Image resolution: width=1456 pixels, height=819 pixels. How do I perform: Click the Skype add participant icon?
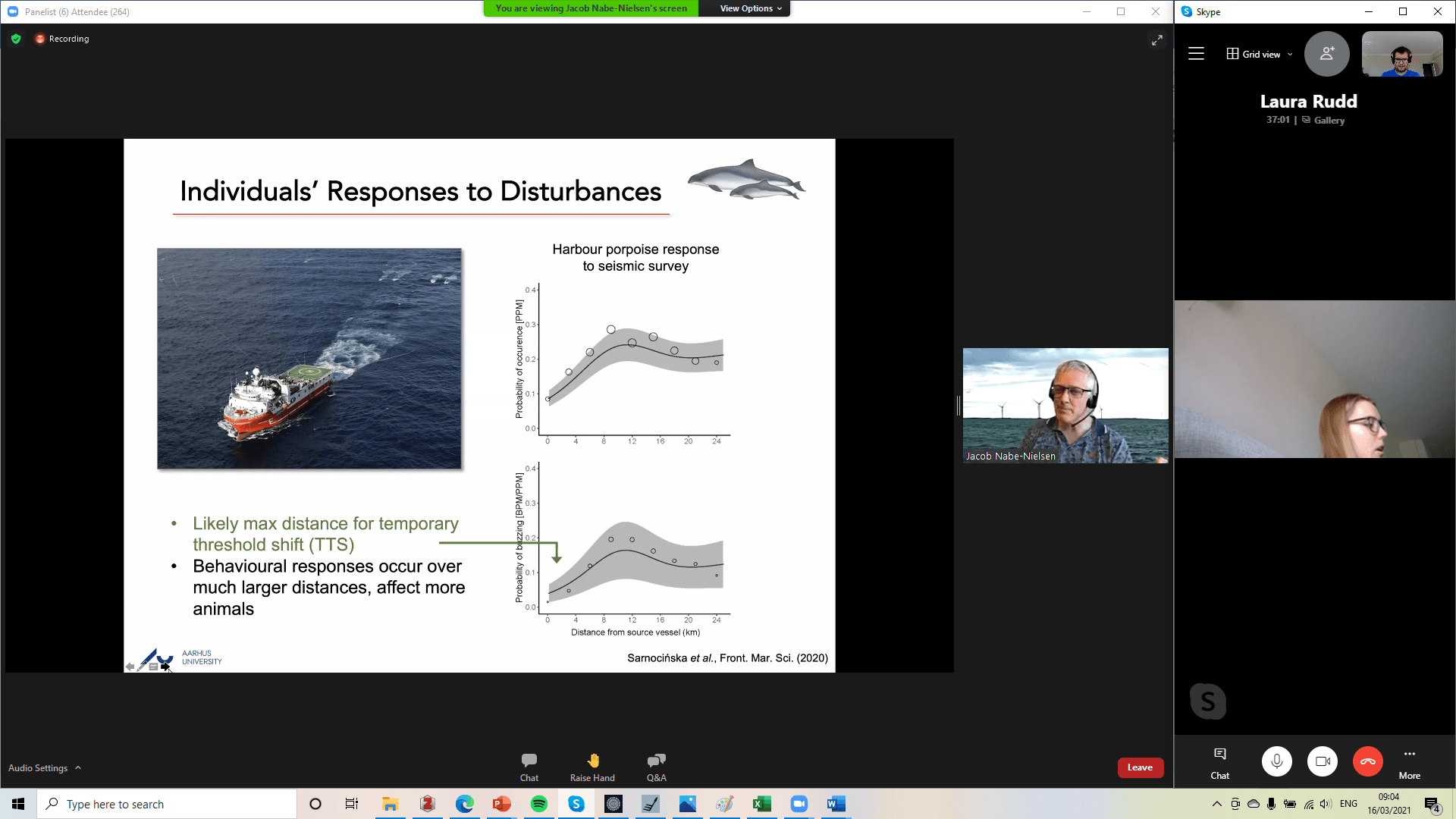point(1326,54)
